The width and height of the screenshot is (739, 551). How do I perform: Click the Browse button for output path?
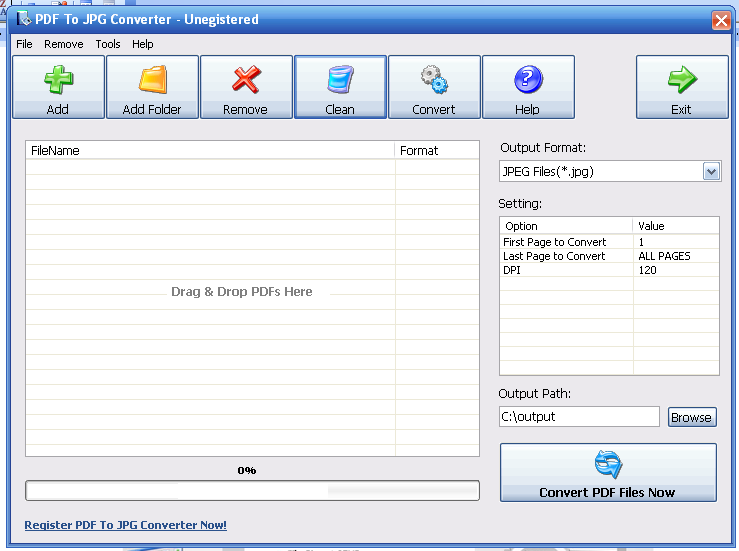coord(692,417)
